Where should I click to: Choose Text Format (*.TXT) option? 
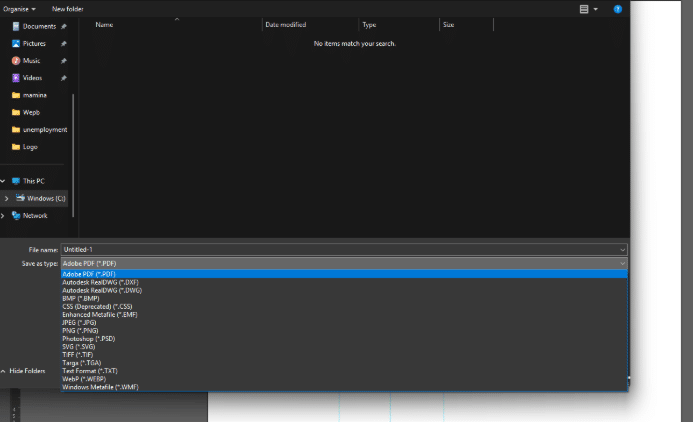coord(344,371)
